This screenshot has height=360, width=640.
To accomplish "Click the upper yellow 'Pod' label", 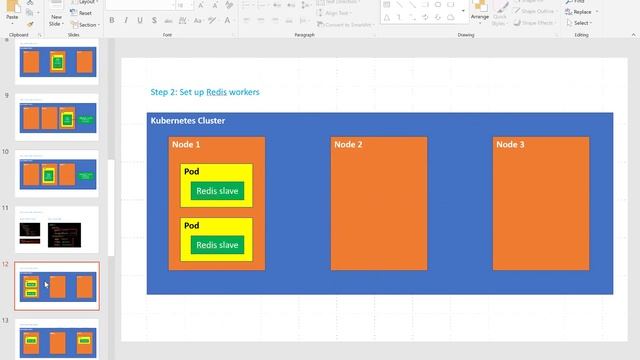I will click(192, 171).
